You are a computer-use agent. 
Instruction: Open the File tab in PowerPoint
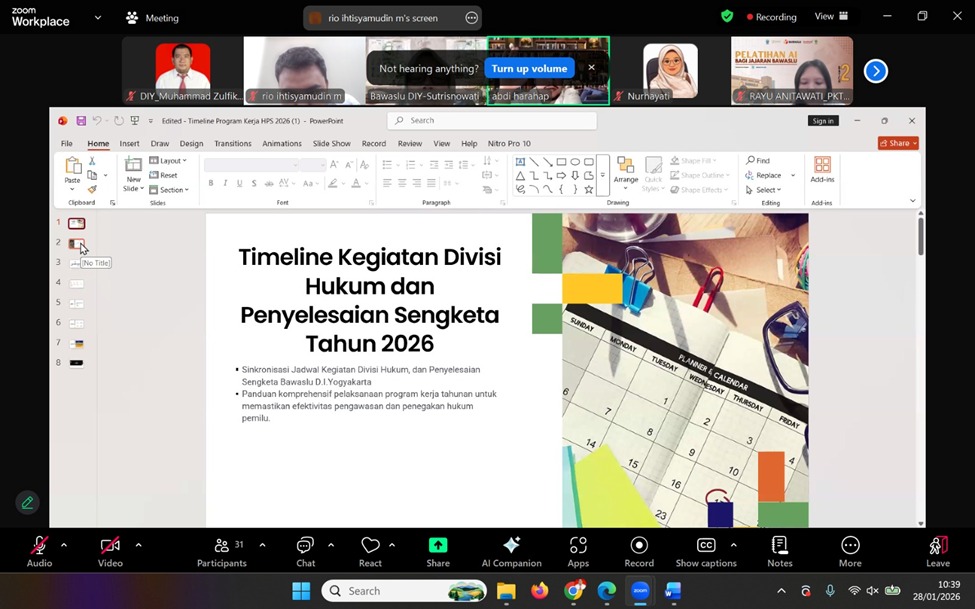pyautogui.click(x=67, y=143)
